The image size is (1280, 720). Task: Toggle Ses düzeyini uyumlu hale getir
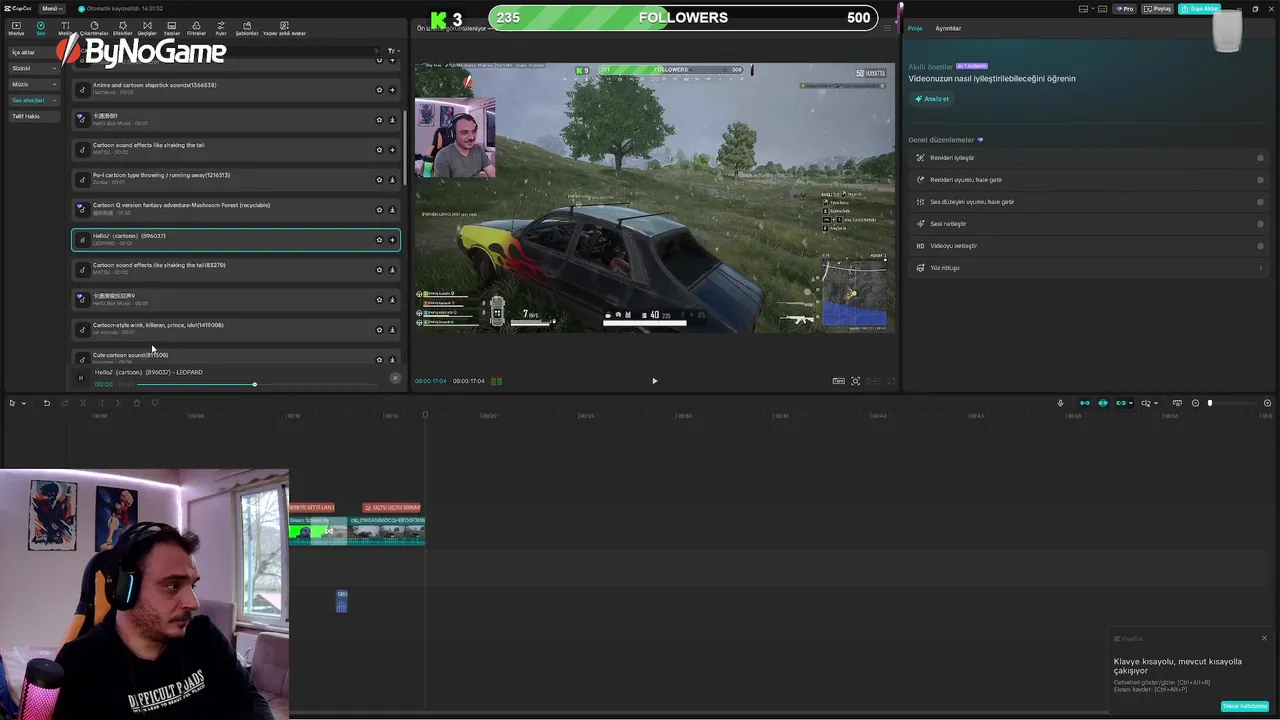(x=1260, y=202)
